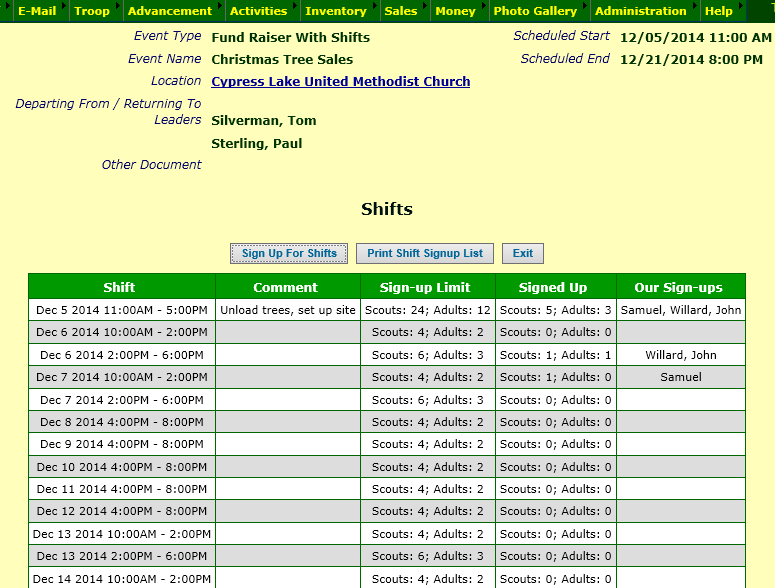Click scheduled end 12/21/2014 8:00 PM
775x588 pixels.
691,59
